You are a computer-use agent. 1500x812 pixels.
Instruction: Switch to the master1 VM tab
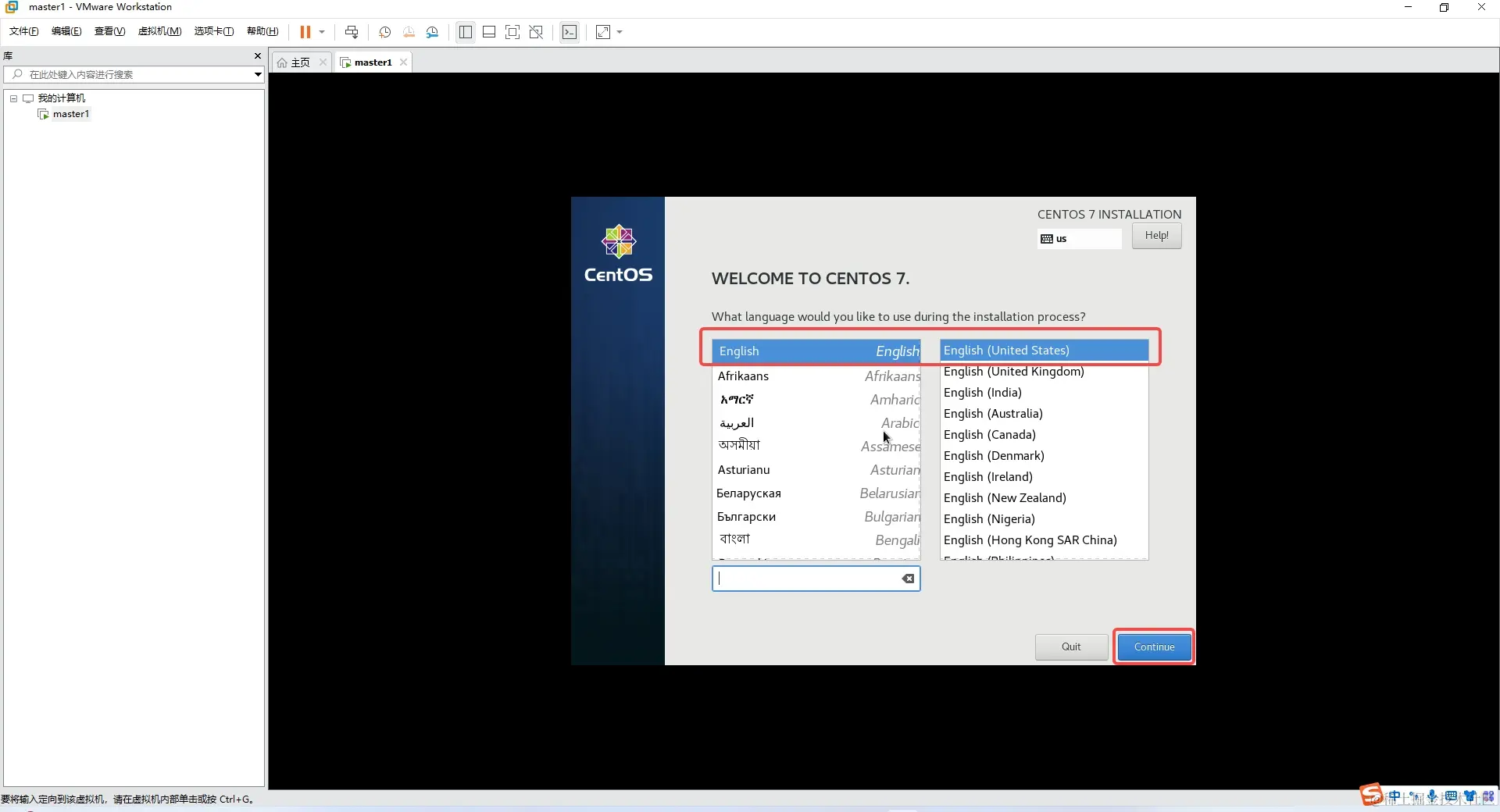click(x=366, y=62)
